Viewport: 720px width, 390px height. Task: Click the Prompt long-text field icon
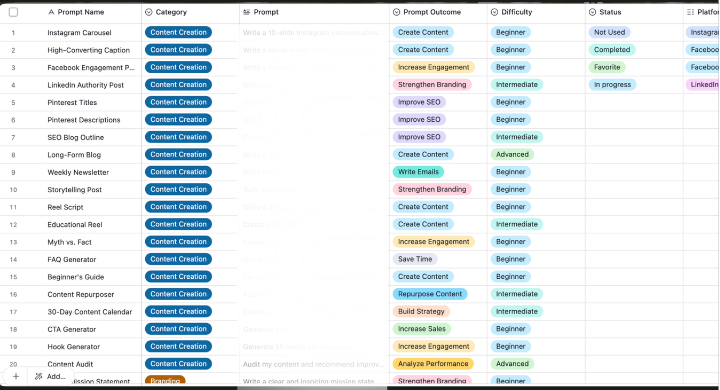click(247, 12)
